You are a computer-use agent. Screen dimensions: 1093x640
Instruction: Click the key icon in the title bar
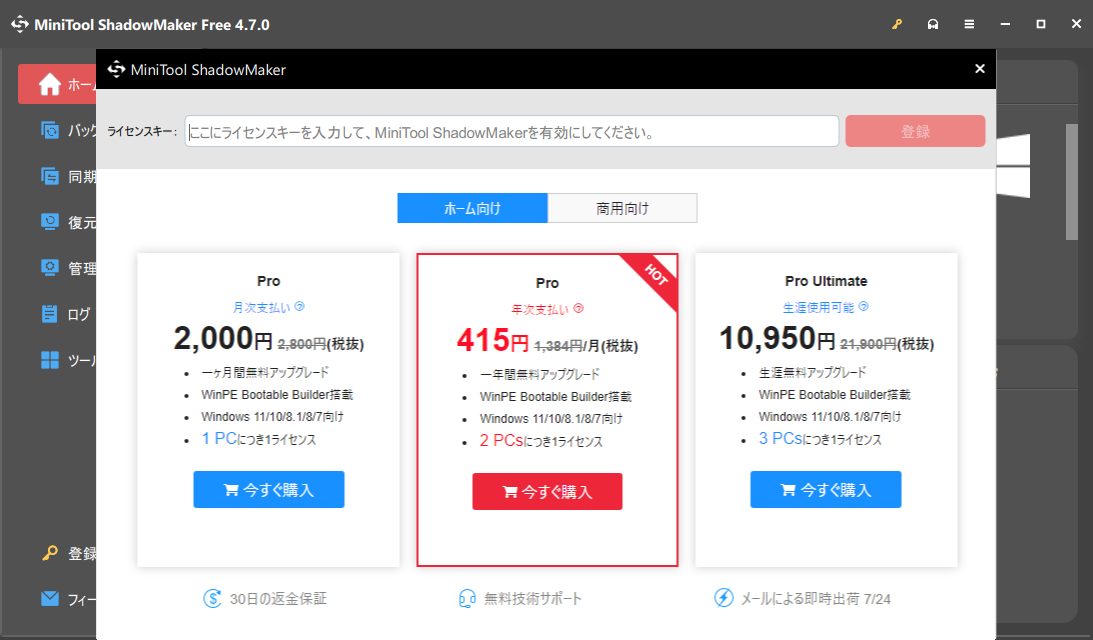(x=897, y=24)
